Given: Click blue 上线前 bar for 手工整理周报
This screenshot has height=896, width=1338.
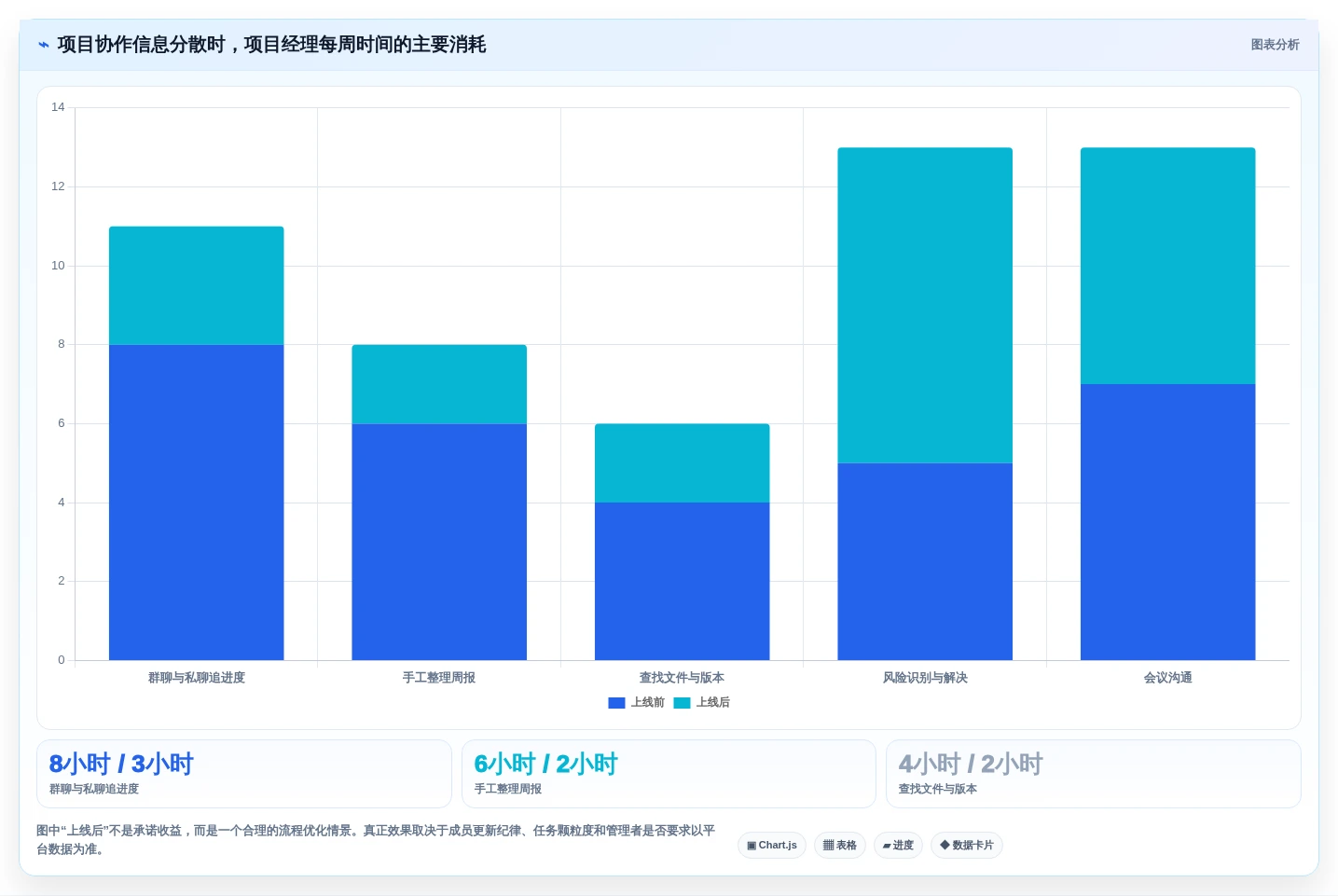Looking at the screenshot, I should point(439,542).
